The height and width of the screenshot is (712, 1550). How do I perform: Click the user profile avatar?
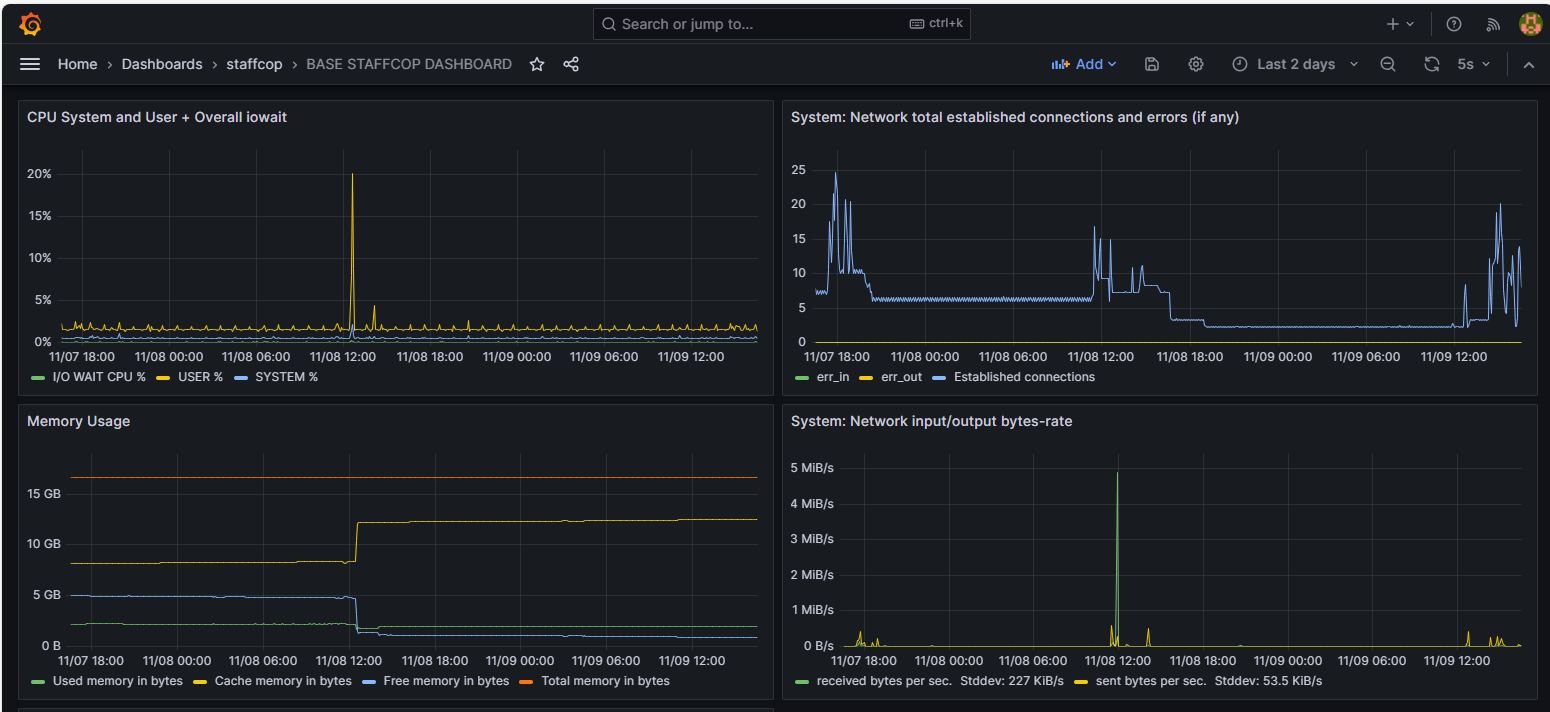[1531, 23]
